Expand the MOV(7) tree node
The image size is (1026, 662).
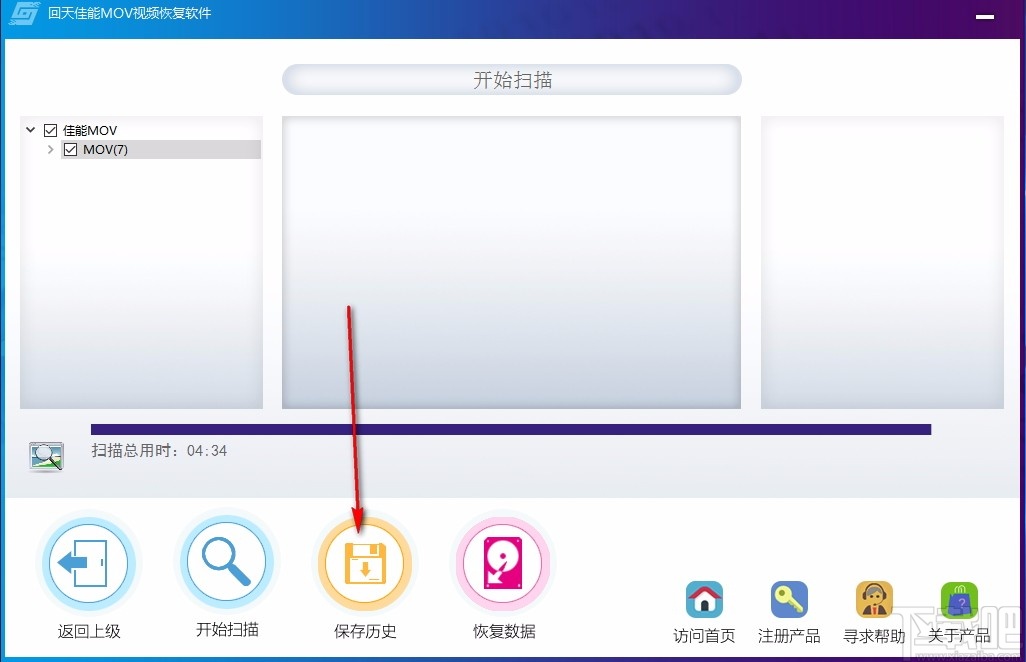coord(50,149)
